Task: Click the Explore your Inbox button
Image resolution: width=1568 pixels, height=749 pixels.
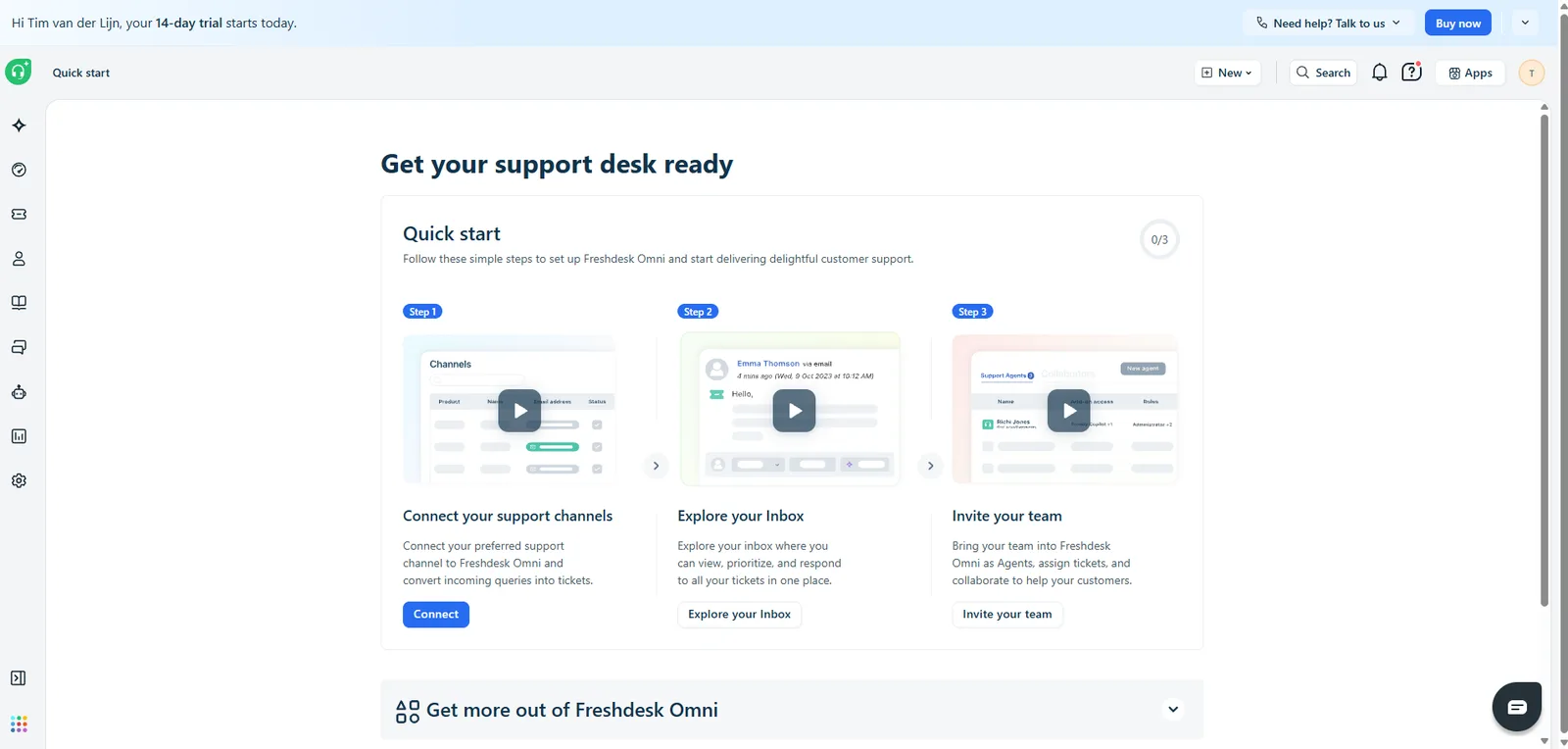Action: [x=739, y=615]
